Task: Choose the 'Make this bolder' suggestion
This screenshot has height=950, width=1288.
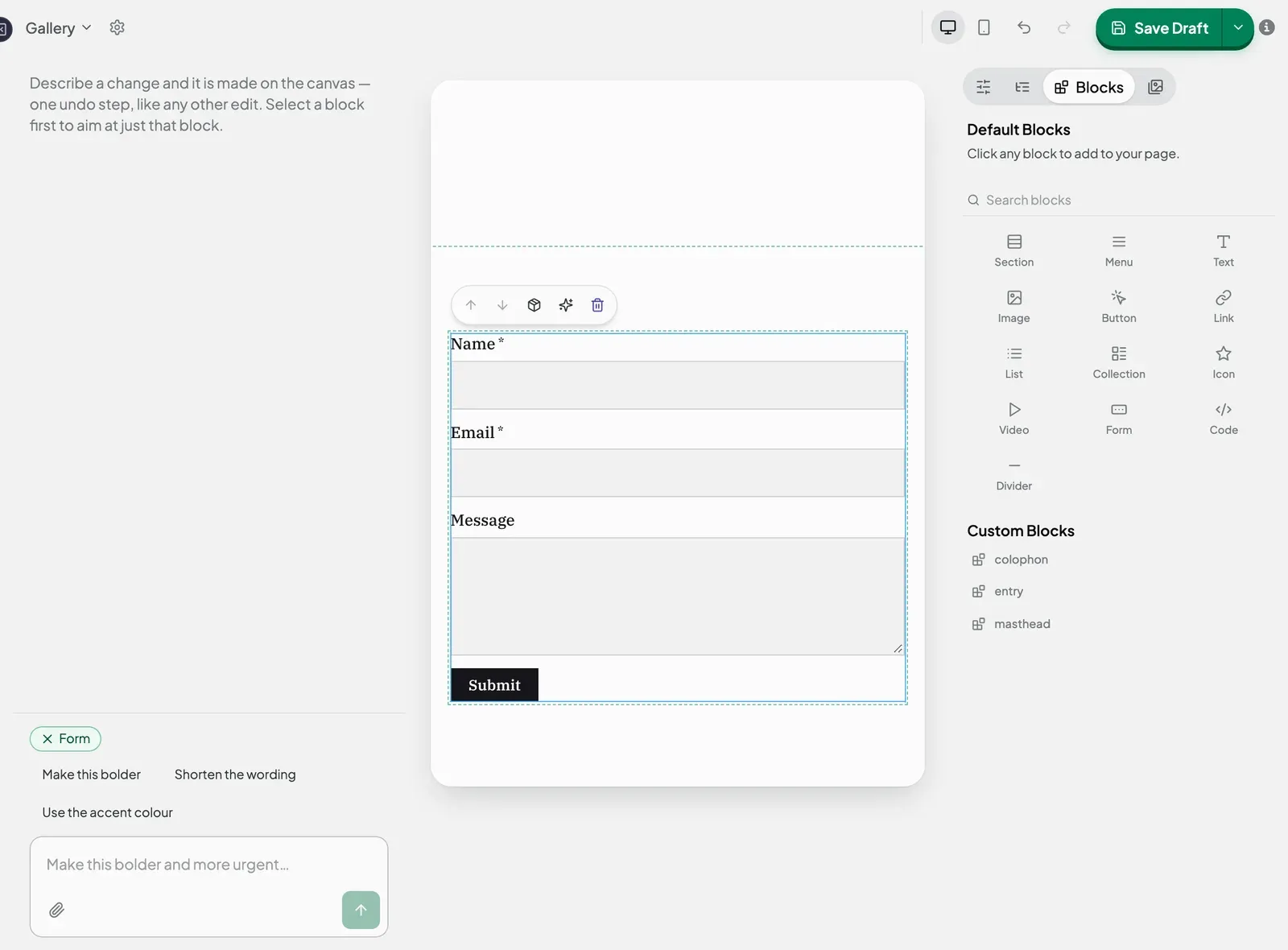Action: tap(92, 774)
